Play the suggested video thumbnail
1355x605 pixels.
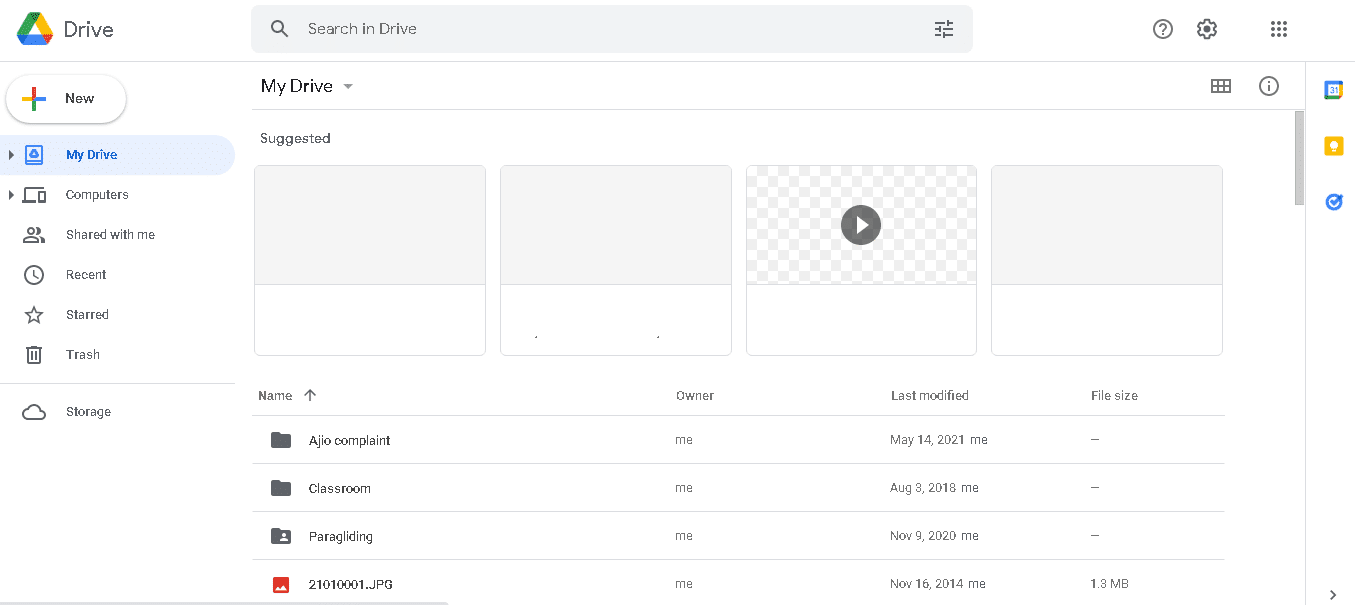click(x=860, y=224)
